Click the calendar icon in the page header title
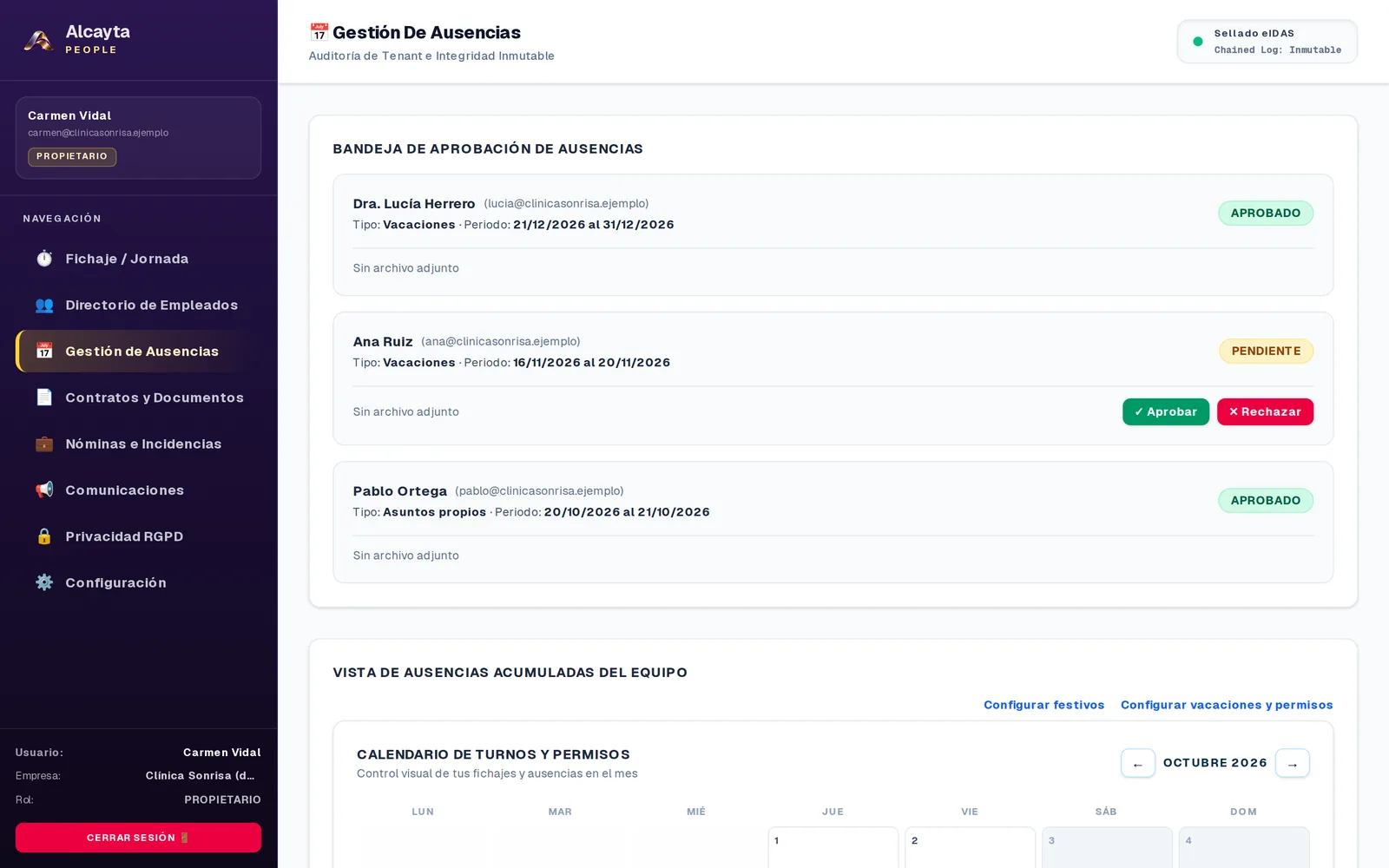The height and width of the screenshot is (868, 1389). [319, 32]
